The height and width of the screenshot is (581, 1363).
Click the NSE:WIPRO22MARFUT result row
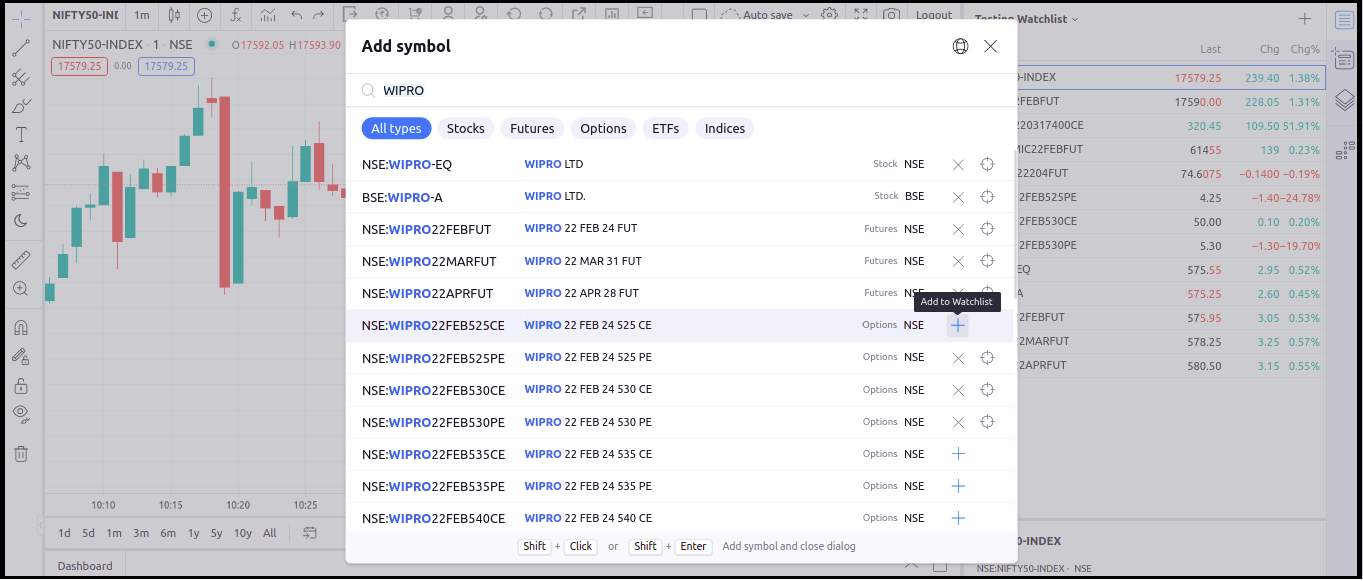[681, 261]
